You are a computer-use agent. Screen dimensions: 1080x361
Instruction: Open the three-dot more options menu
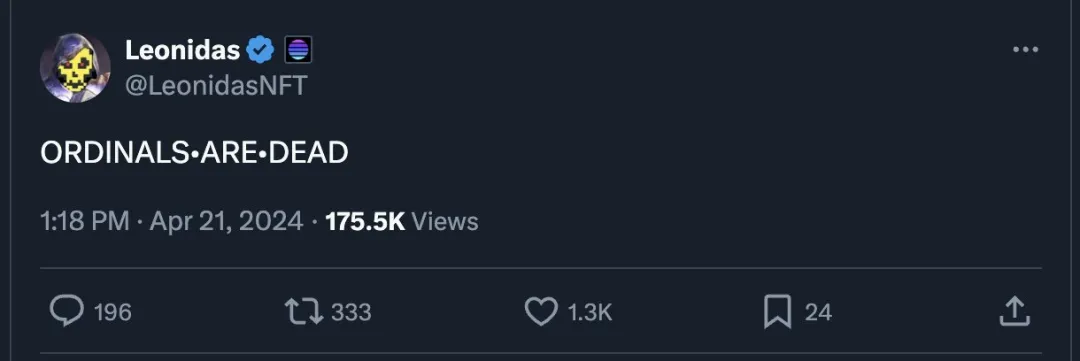pos(1025,50)
